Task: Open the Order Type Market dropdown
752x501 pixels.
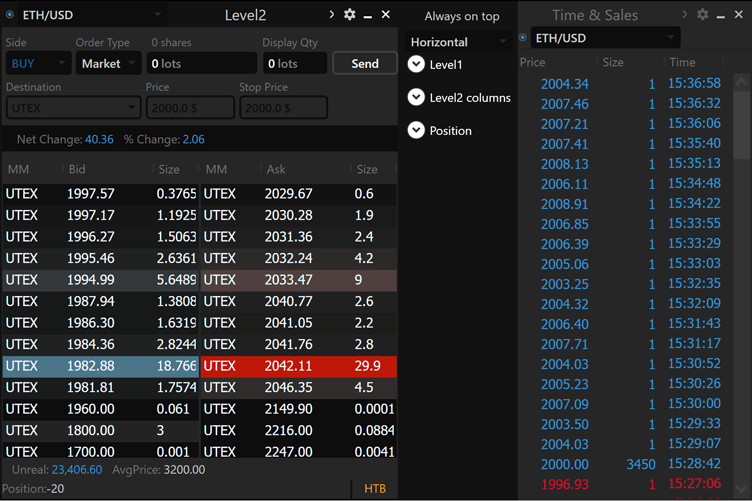Action: pyautogui.click(x=108, y=63)
